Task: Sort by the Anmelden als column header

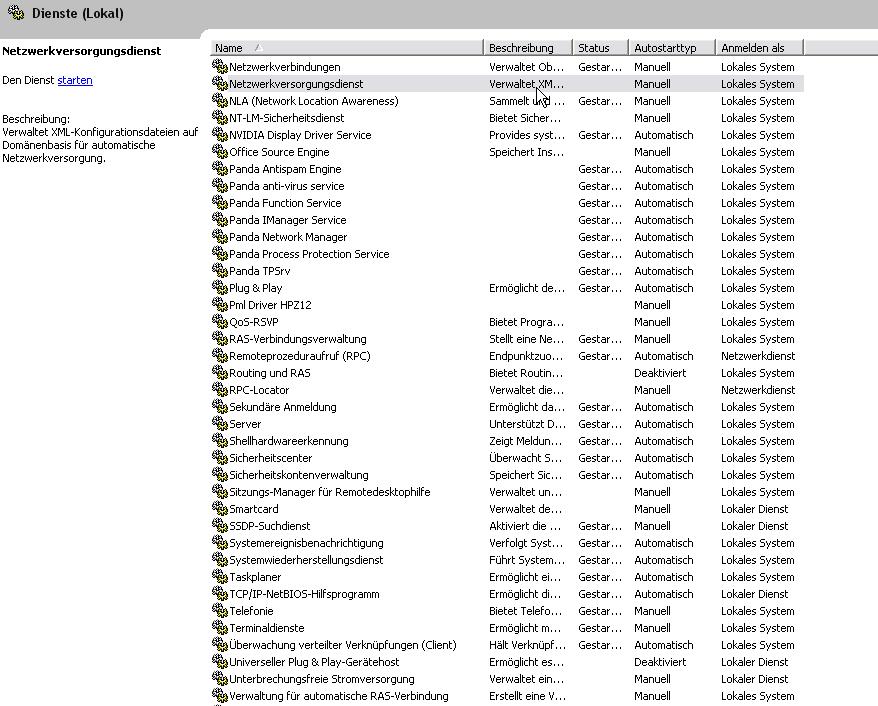Action: coord(758,47)
